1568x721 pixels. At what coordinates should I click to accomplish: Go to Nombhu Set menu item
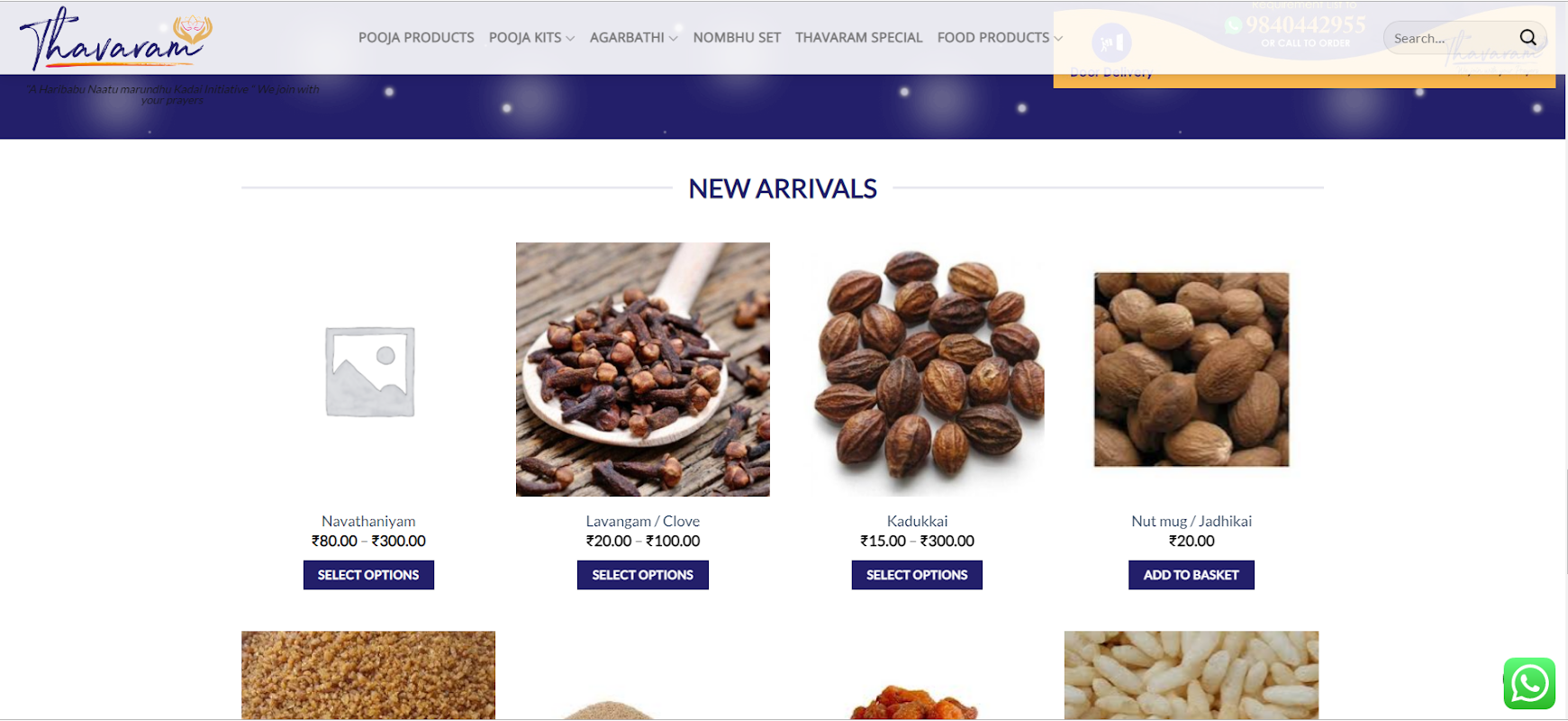click(x=737, y=38)
